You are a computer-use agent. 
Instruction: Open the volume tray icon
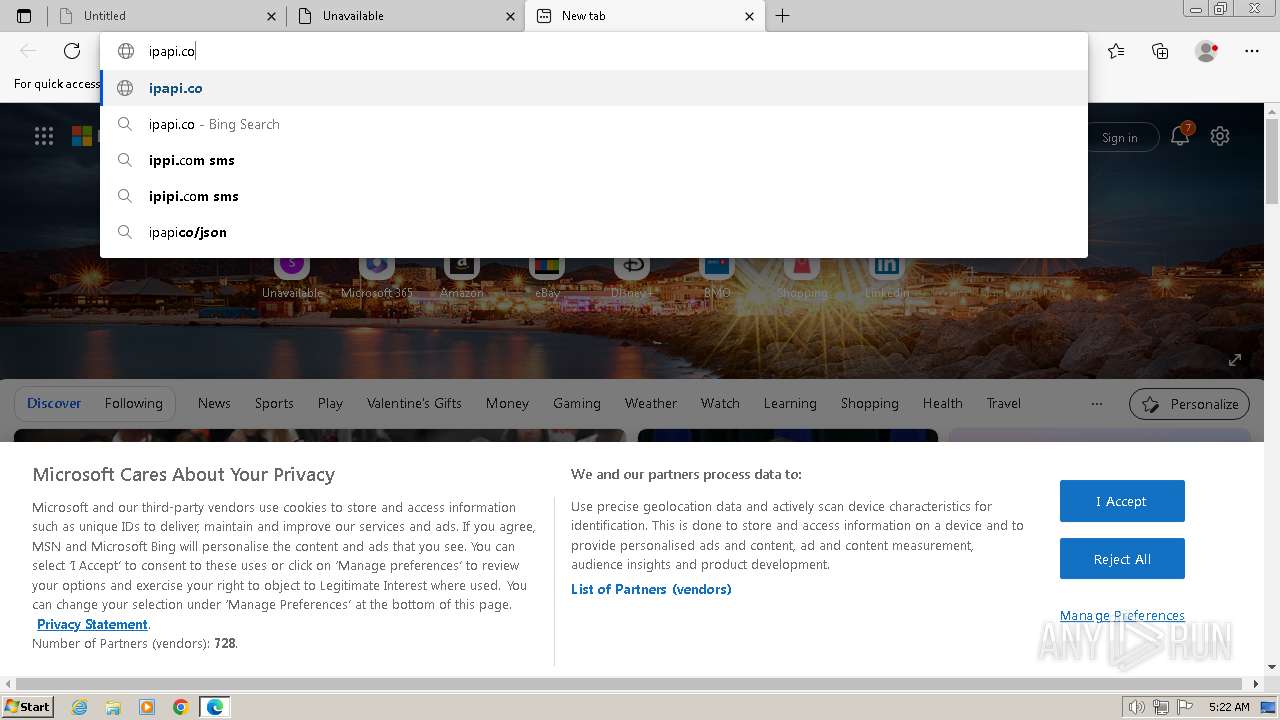[1137, 707]
